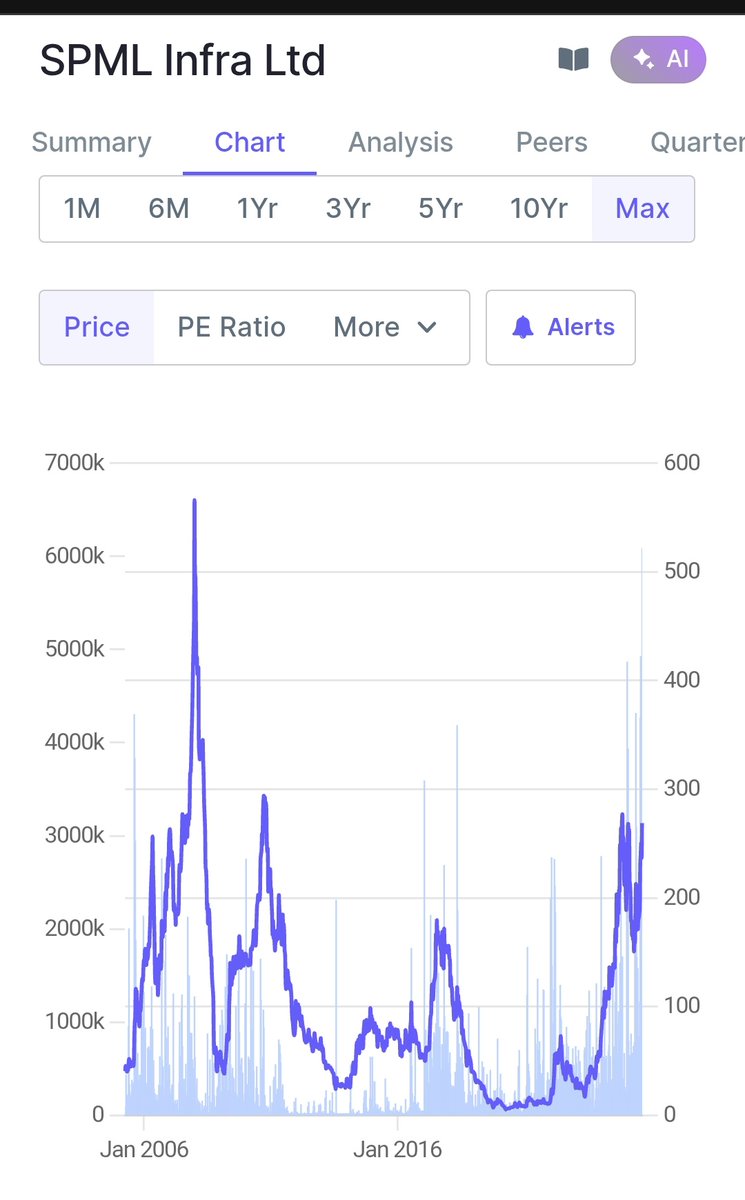This screenshot has width=745, height=1200.
Task: Go to the Analysis tab
Action: pyautogui.click(x=400, y=142)
